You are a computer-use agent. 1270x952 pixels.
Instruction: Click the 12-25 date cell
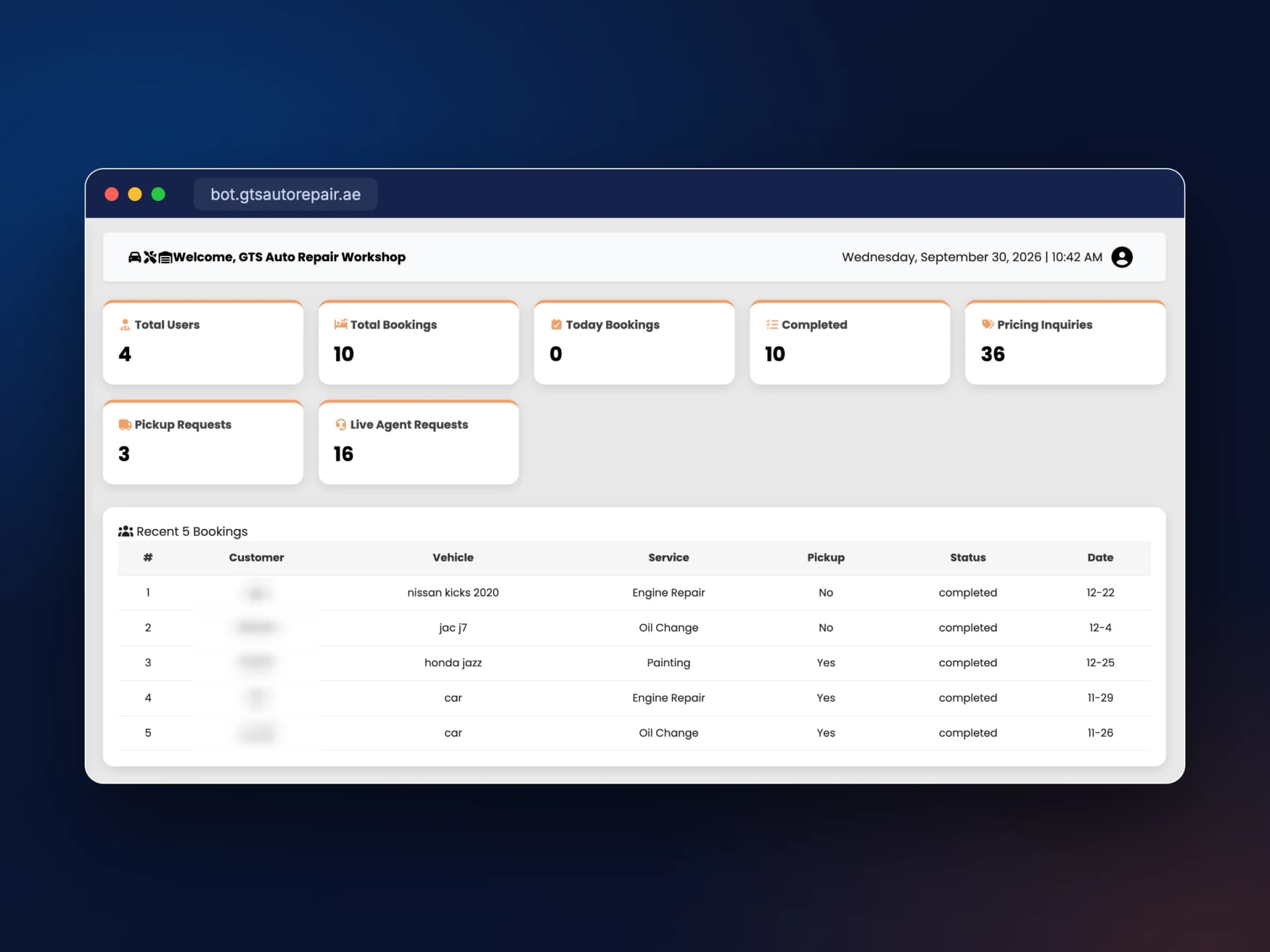[x=1101, y=662]
